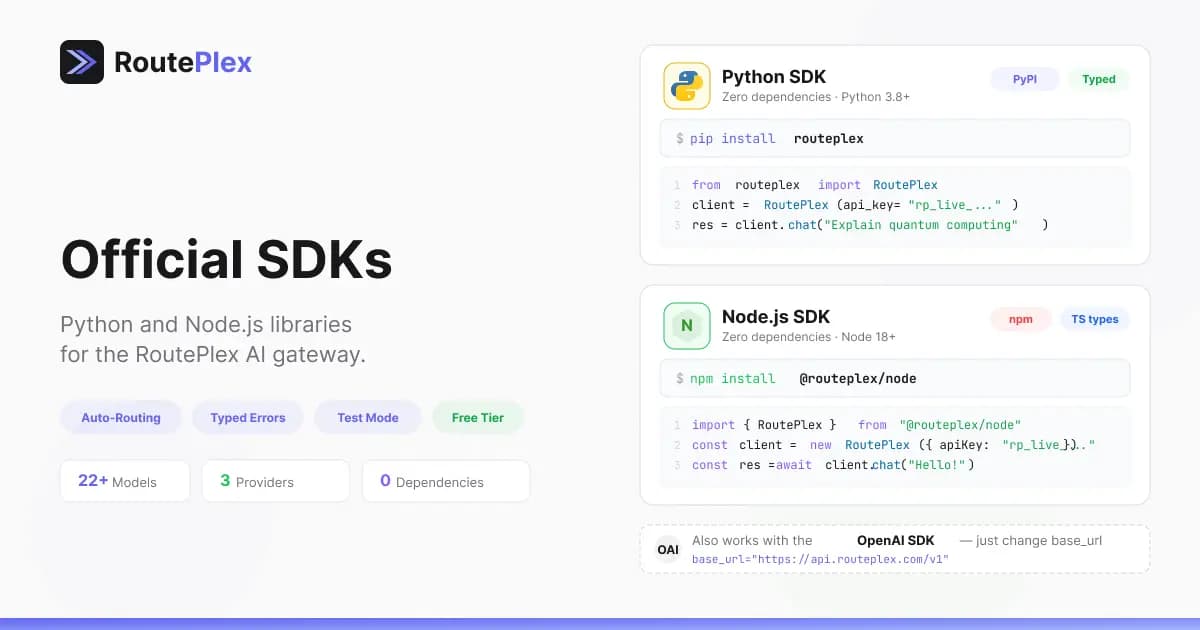
Task: Select the TS types badge
Action: (x=1094, y=319)
